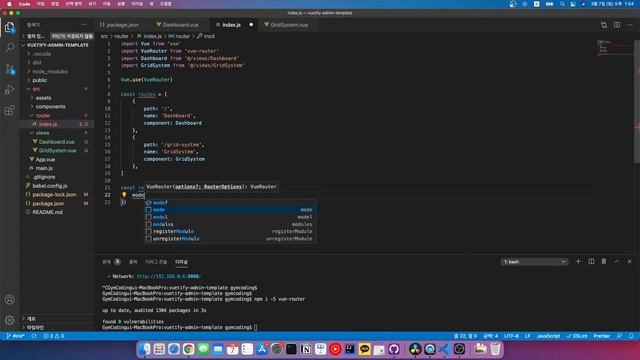Select the unregisterModule suggestion
Screen dimensions: 640x360
coord(231,239)
